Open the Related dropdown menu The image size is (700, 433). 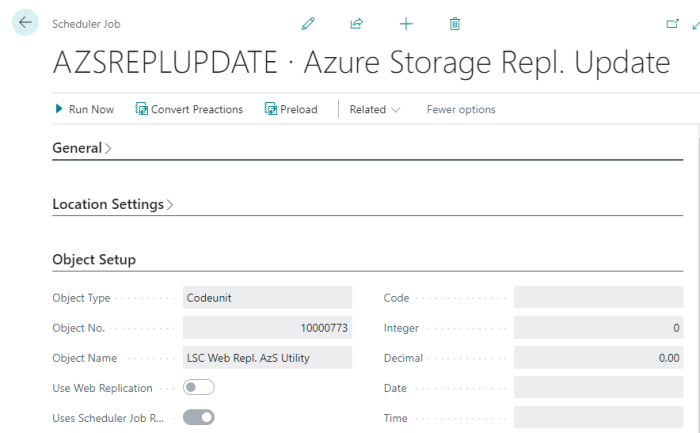[x=374, y=109]
